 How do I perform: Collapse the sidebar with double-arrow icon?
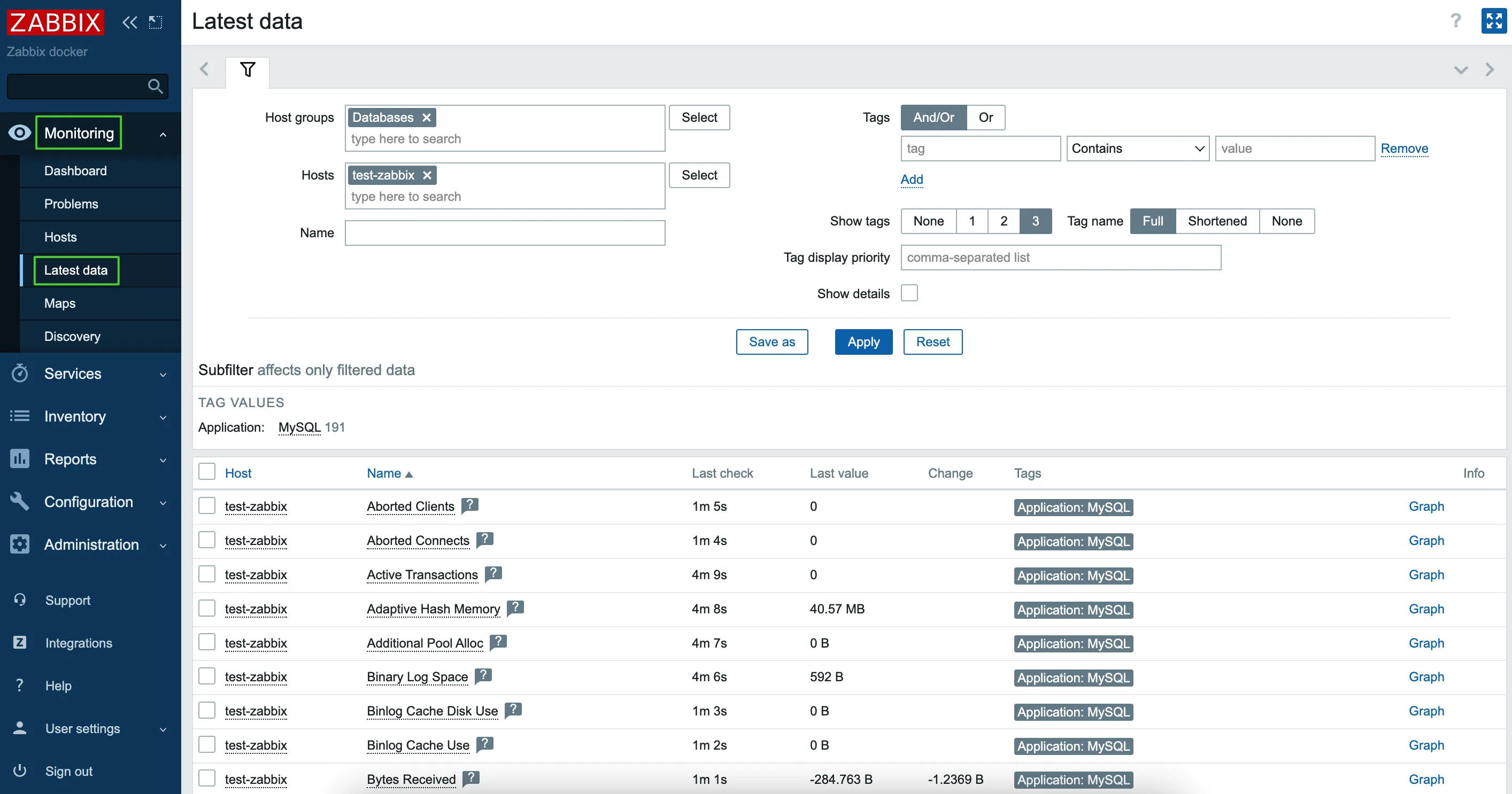point(130,22)
